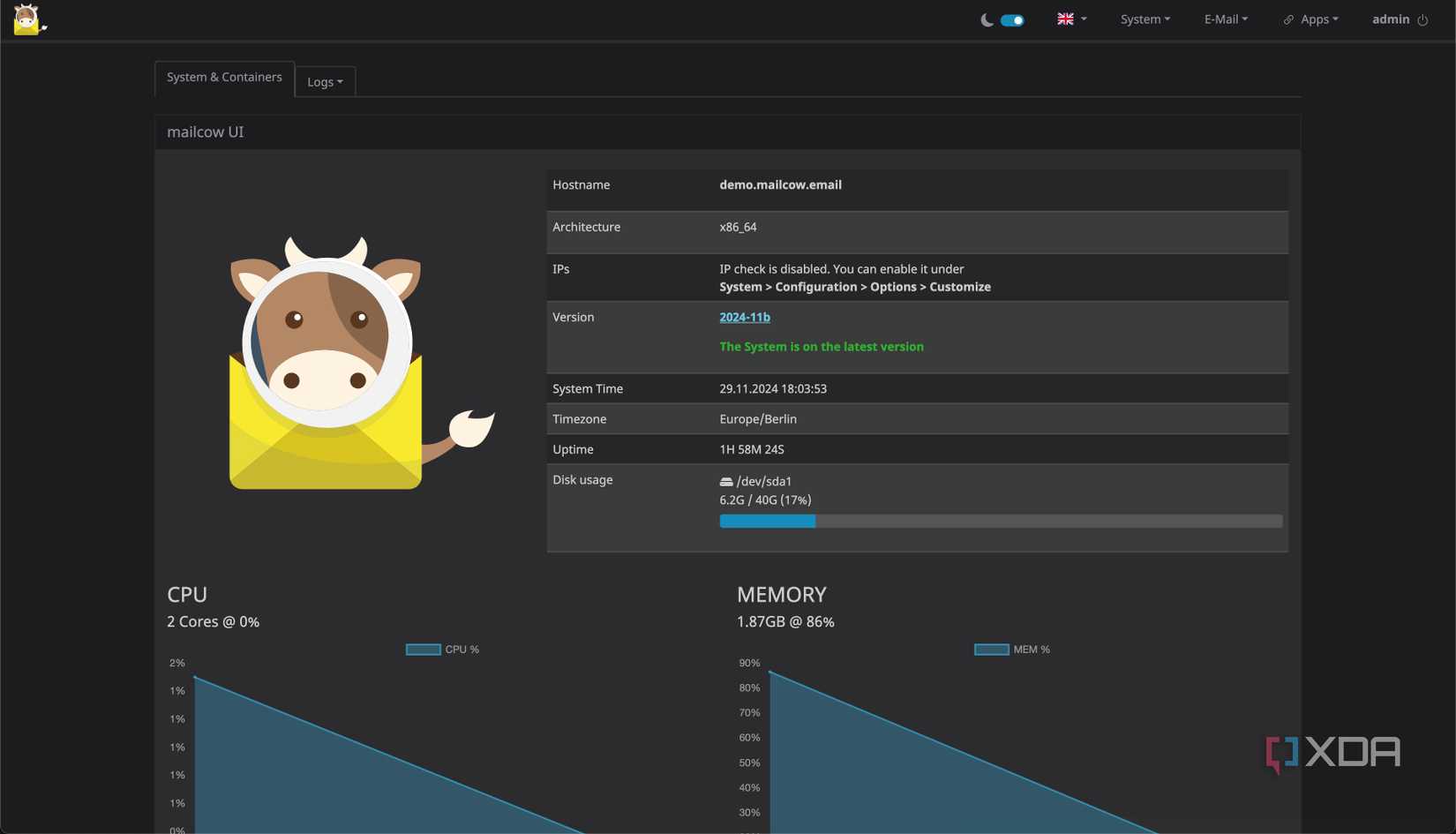
Task: Click the uptime value 1H 58M 24S
Action: 752,449
